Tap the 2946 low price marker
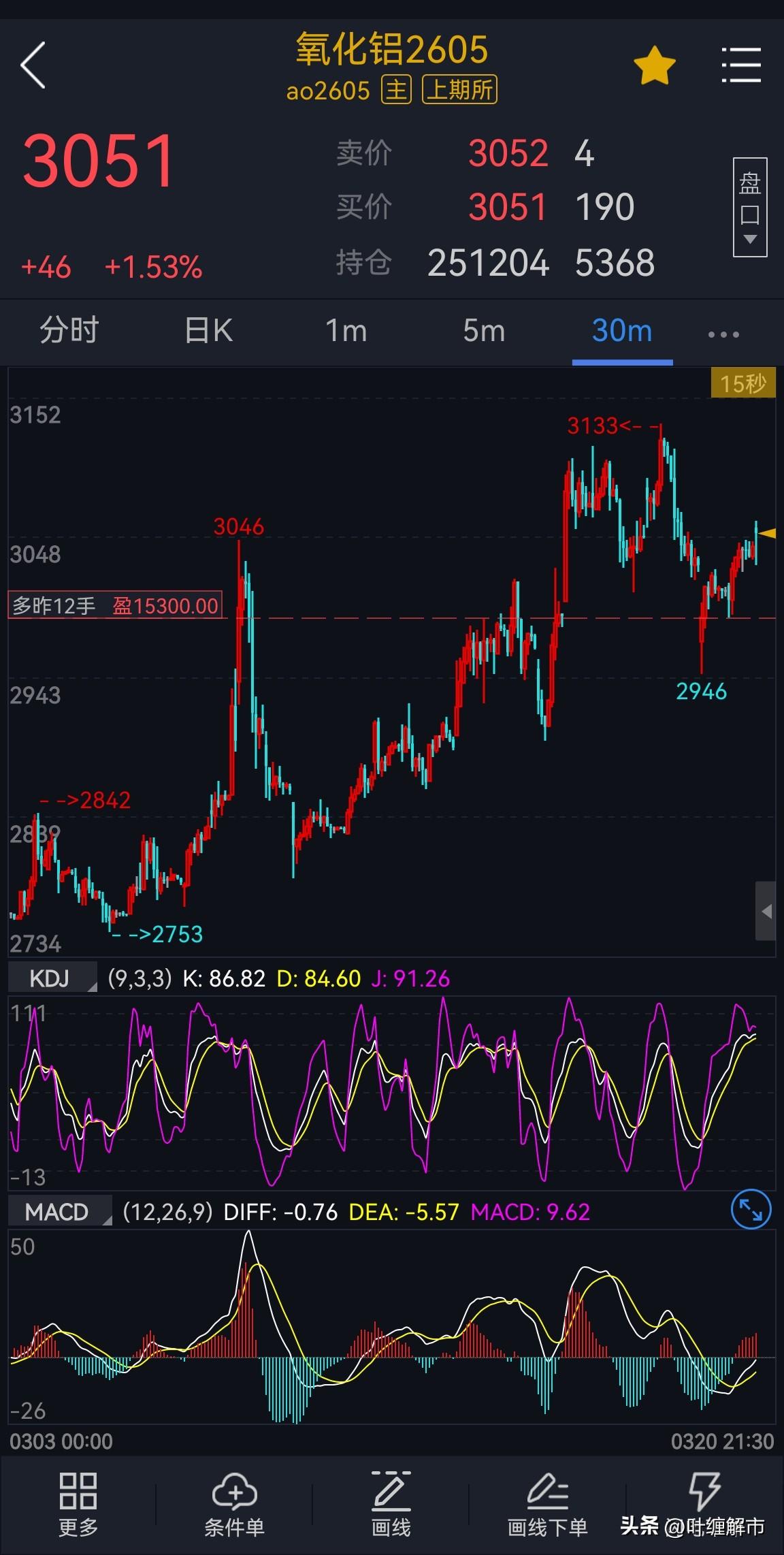 701,692
